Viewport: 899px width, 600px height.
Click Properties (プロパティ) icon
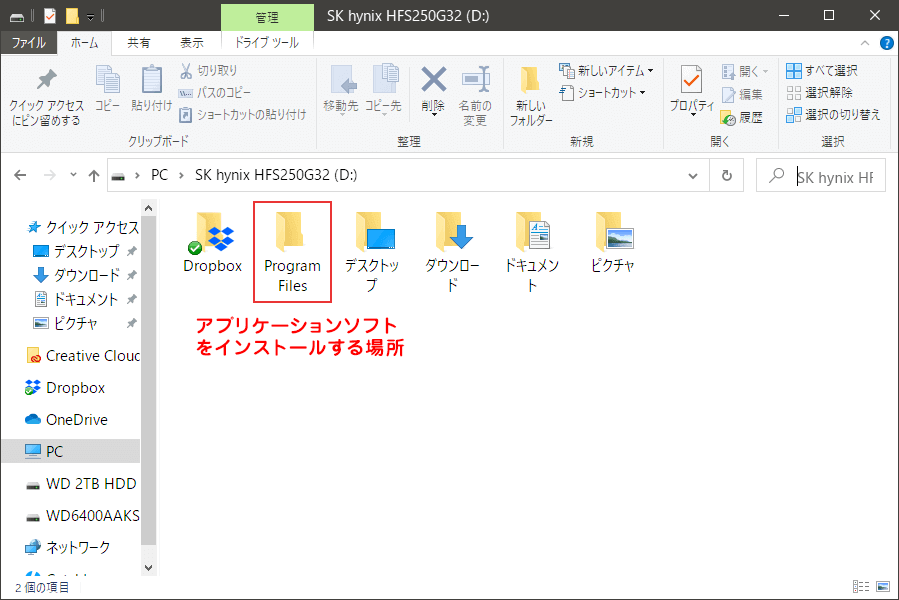tap(692, 91)
